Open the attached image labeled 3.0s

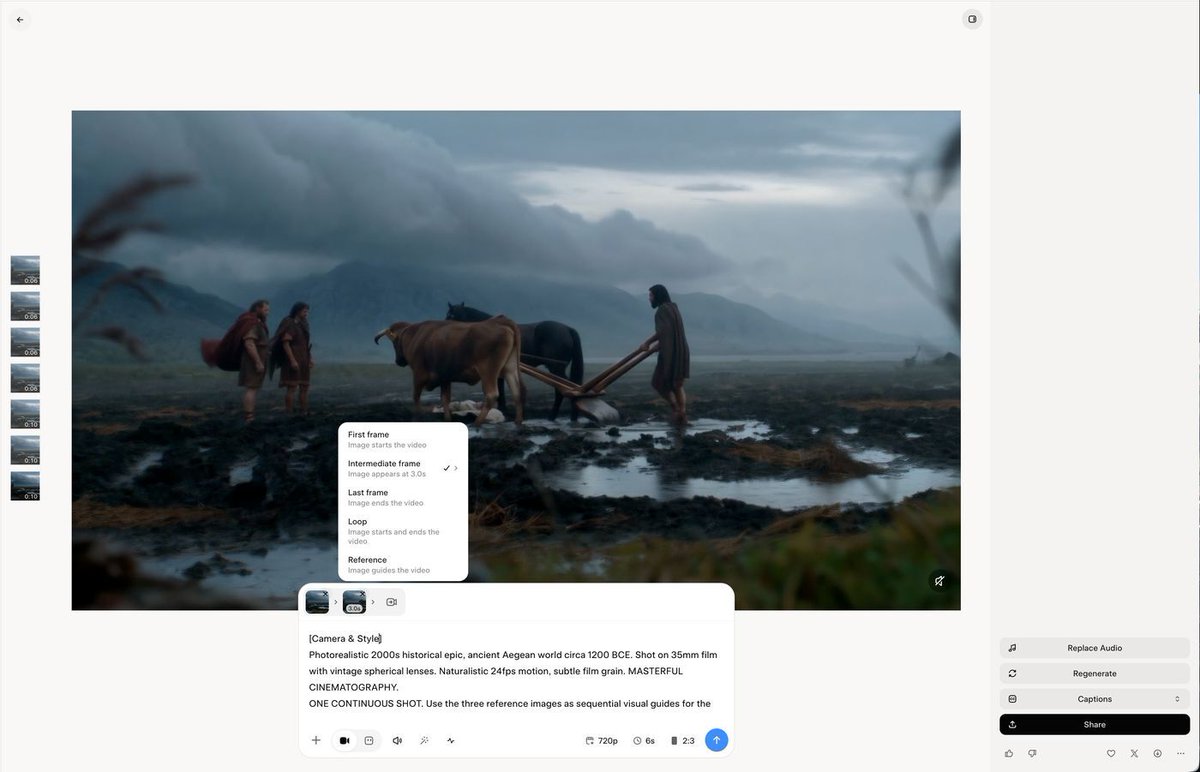click(354, 602)
